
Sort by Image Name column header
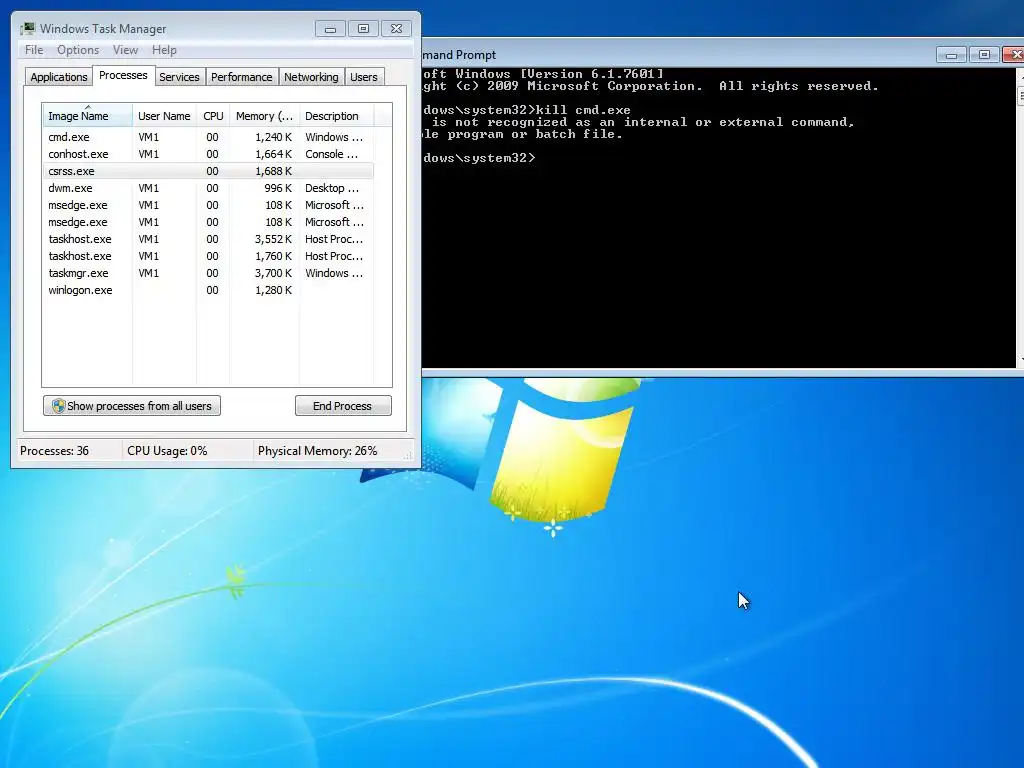click(87, 116)
